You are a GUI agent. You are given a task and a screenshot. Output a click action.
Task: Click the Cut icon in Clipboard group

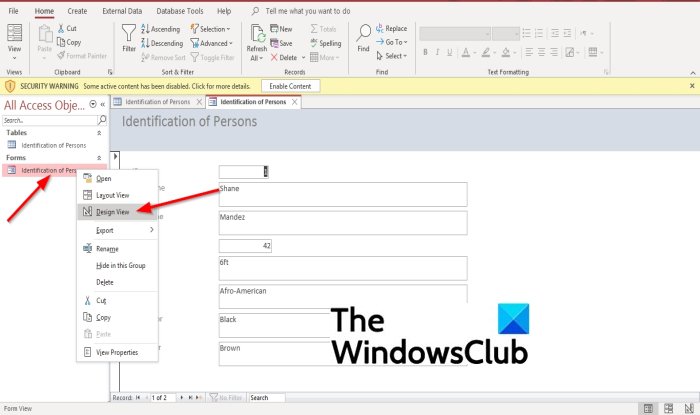point(61,29)
